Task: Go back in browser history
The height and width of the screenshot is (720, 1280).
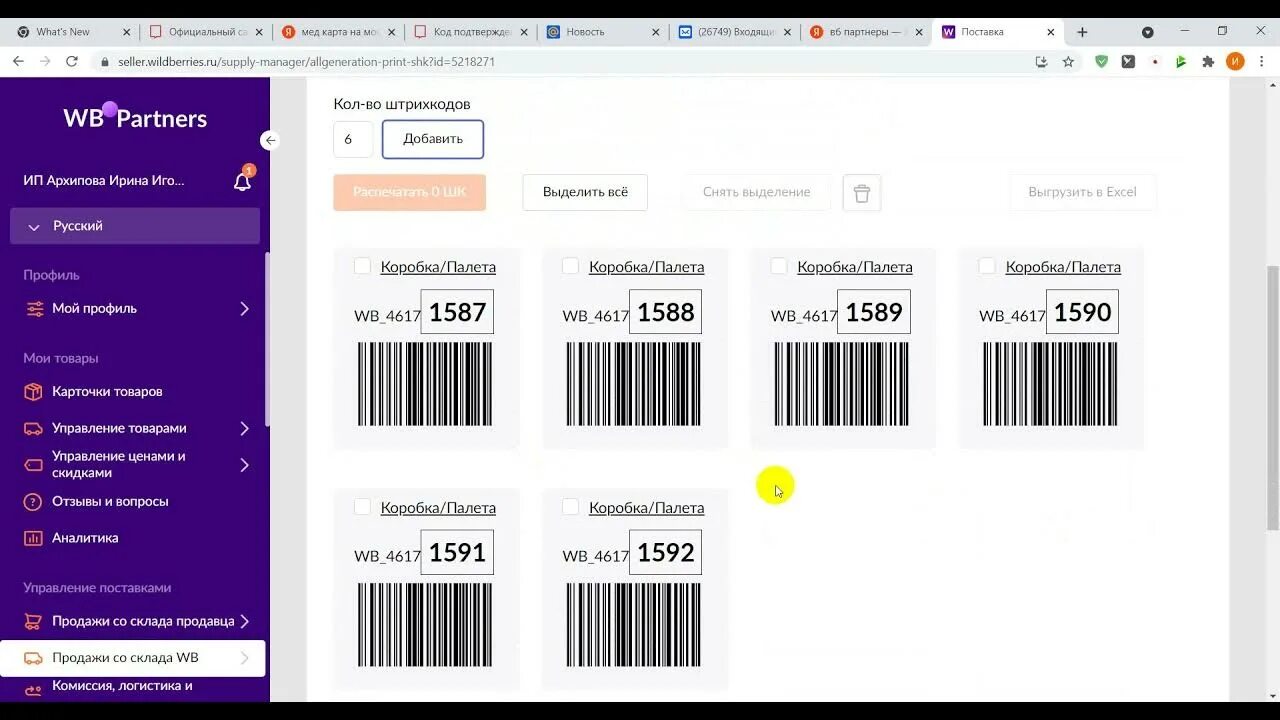Action: click(18, 61)
